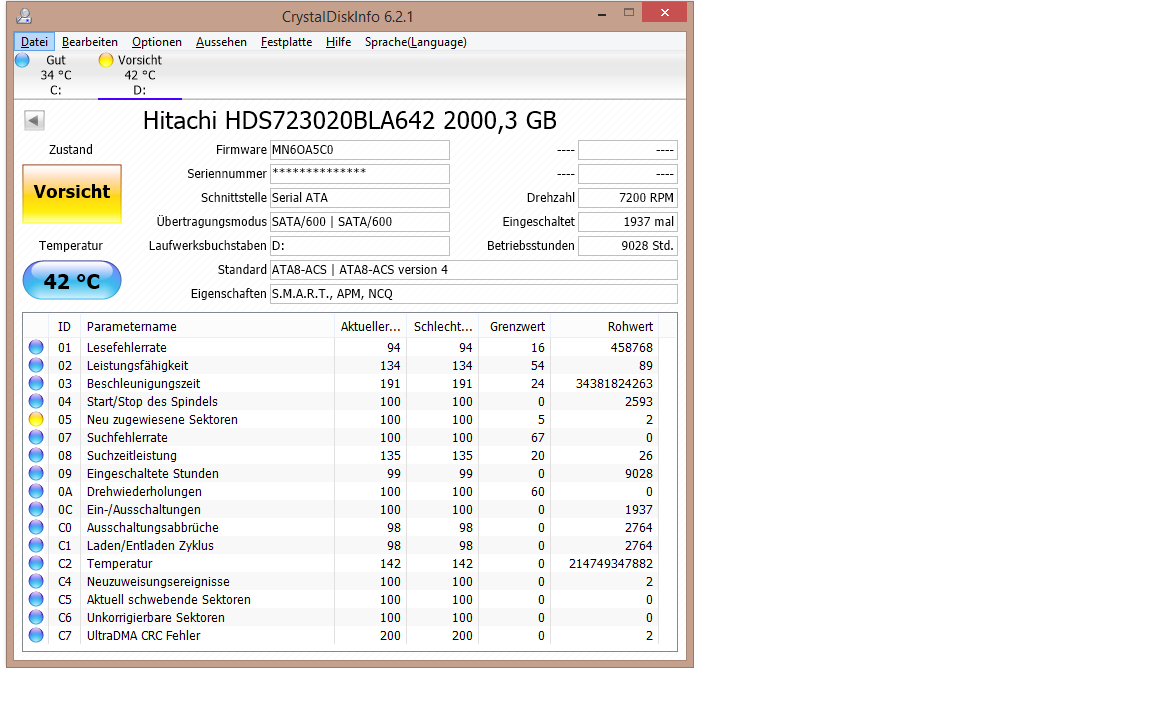Open the Aussehen menu
This screenshot has height=720, width=1152.
[x=221, y=42]
